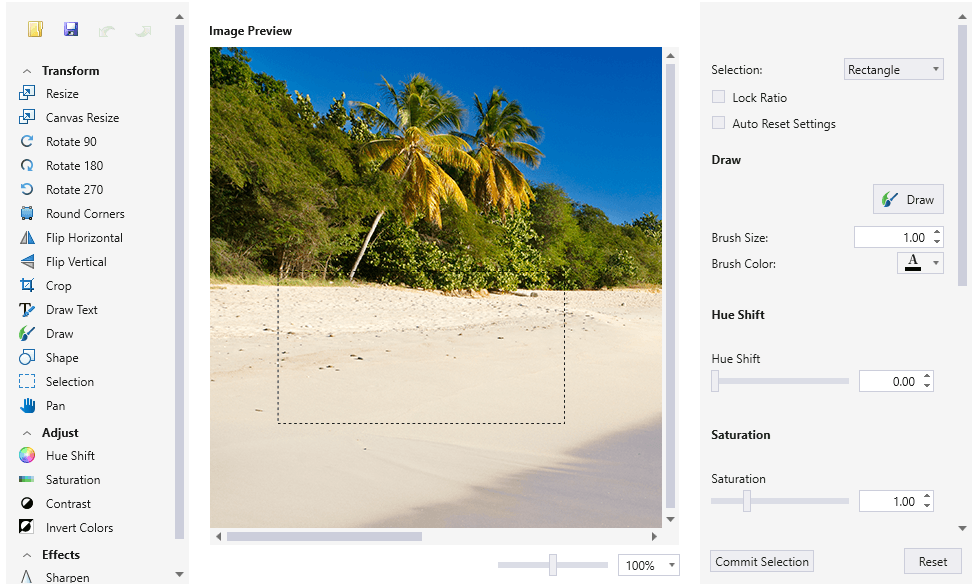Enable the Lock Ratio checkbox
Image resolution: width=973 pixels, height=587 pixels.
(718, 97)
